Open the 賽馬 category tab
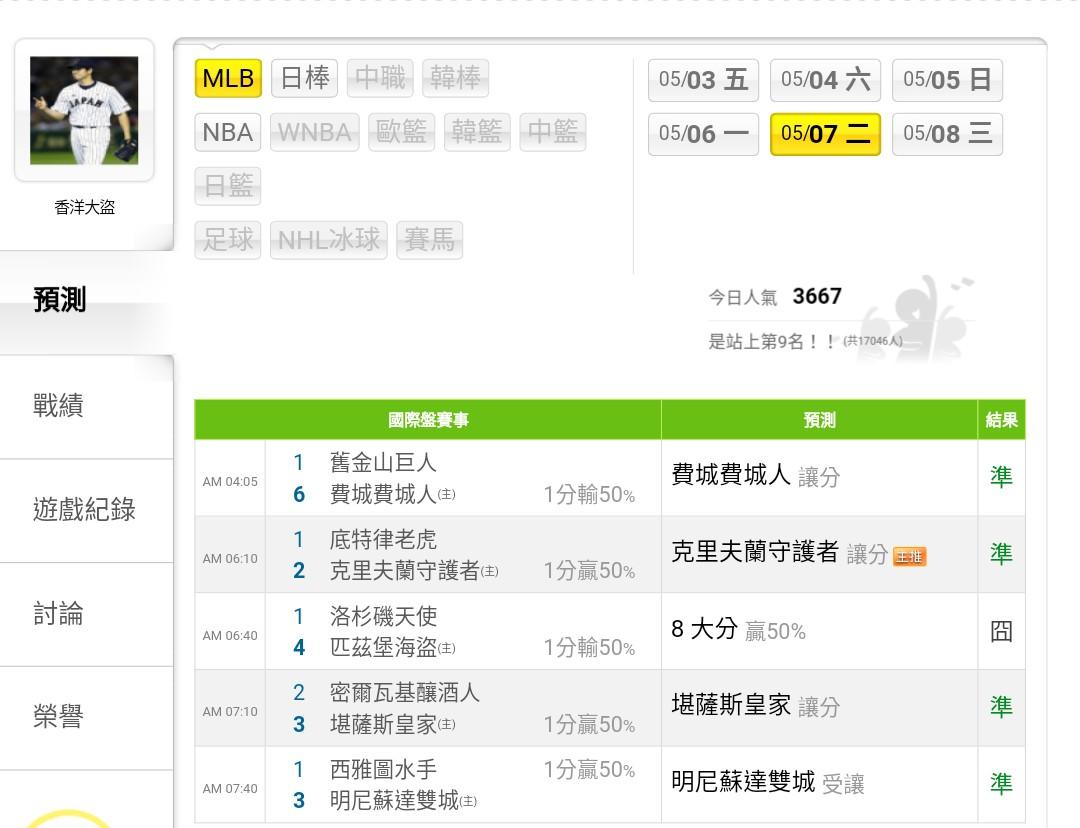The width and height of the screenshot is (1080, 828). click(430, 240)
